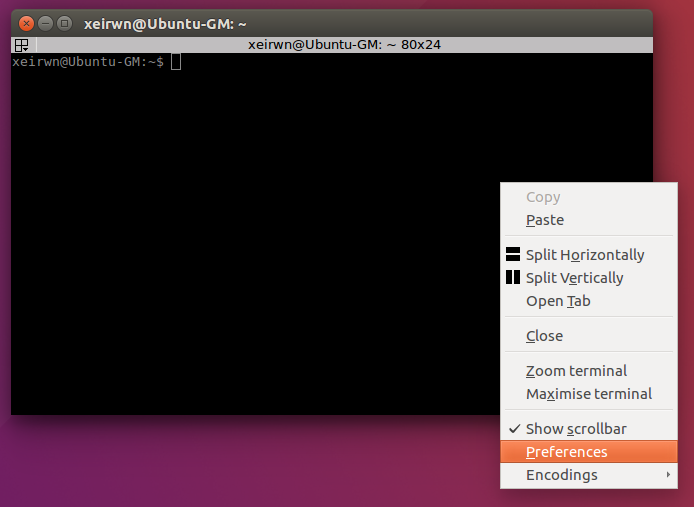Toggle the Show scrollbar checkmark

tap(514, 429)
